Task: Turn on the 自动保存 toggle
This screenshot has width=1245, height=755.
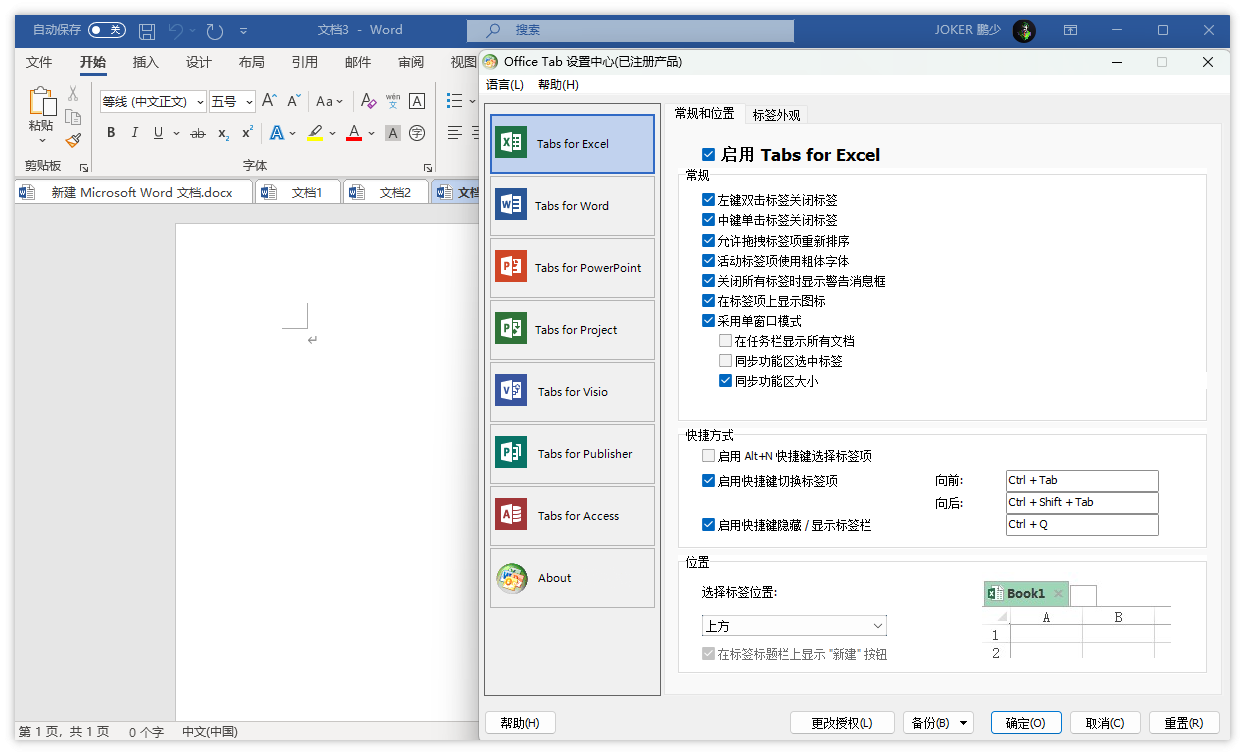Action: point(106,30)
